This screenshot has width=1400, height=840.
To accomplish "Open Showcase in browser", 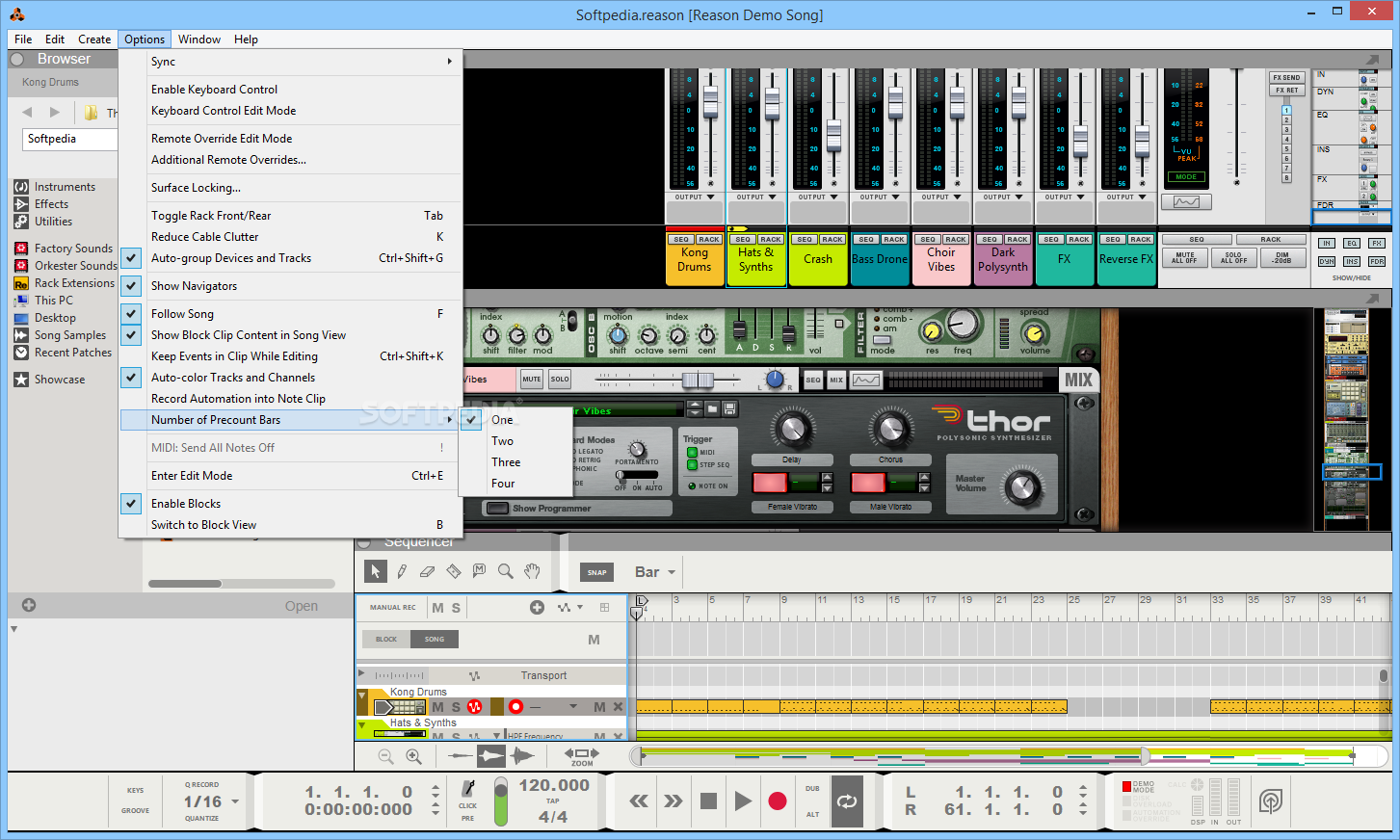I will (60, 380).
